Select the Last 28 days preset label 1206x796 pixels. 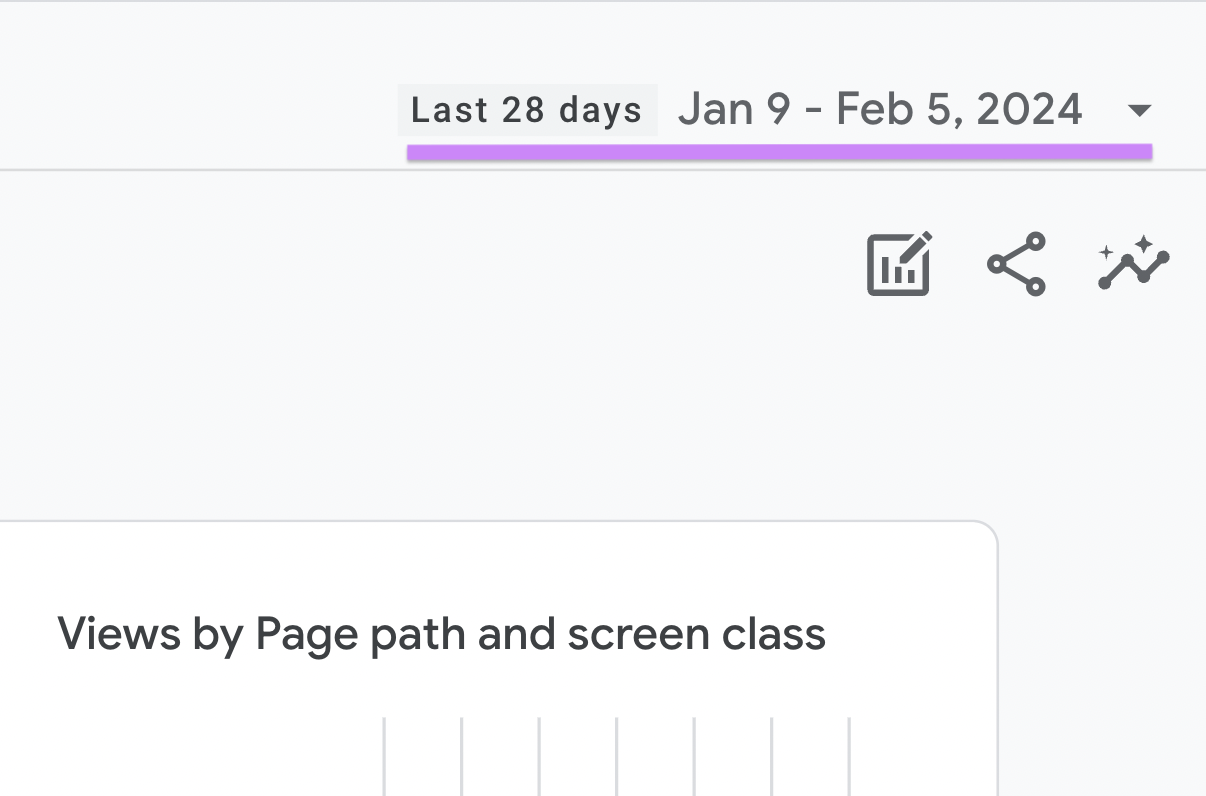pyautogui.click(x=527, y=110)
